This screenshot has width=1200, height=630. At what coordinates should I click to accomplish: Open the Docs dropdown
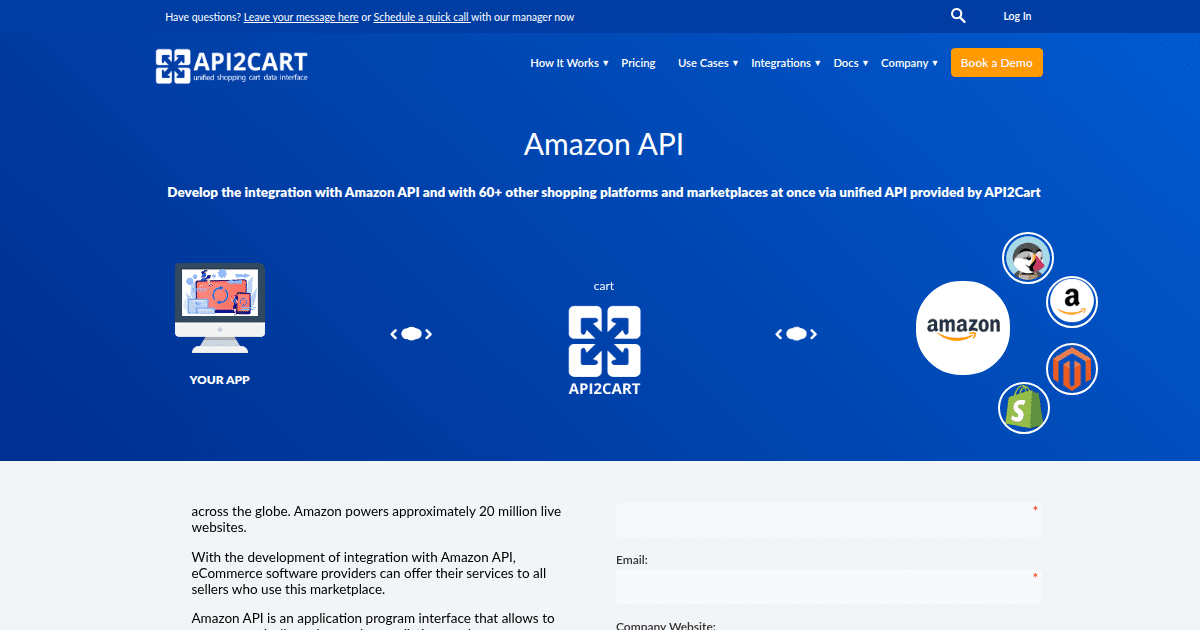tap(846, 62)
